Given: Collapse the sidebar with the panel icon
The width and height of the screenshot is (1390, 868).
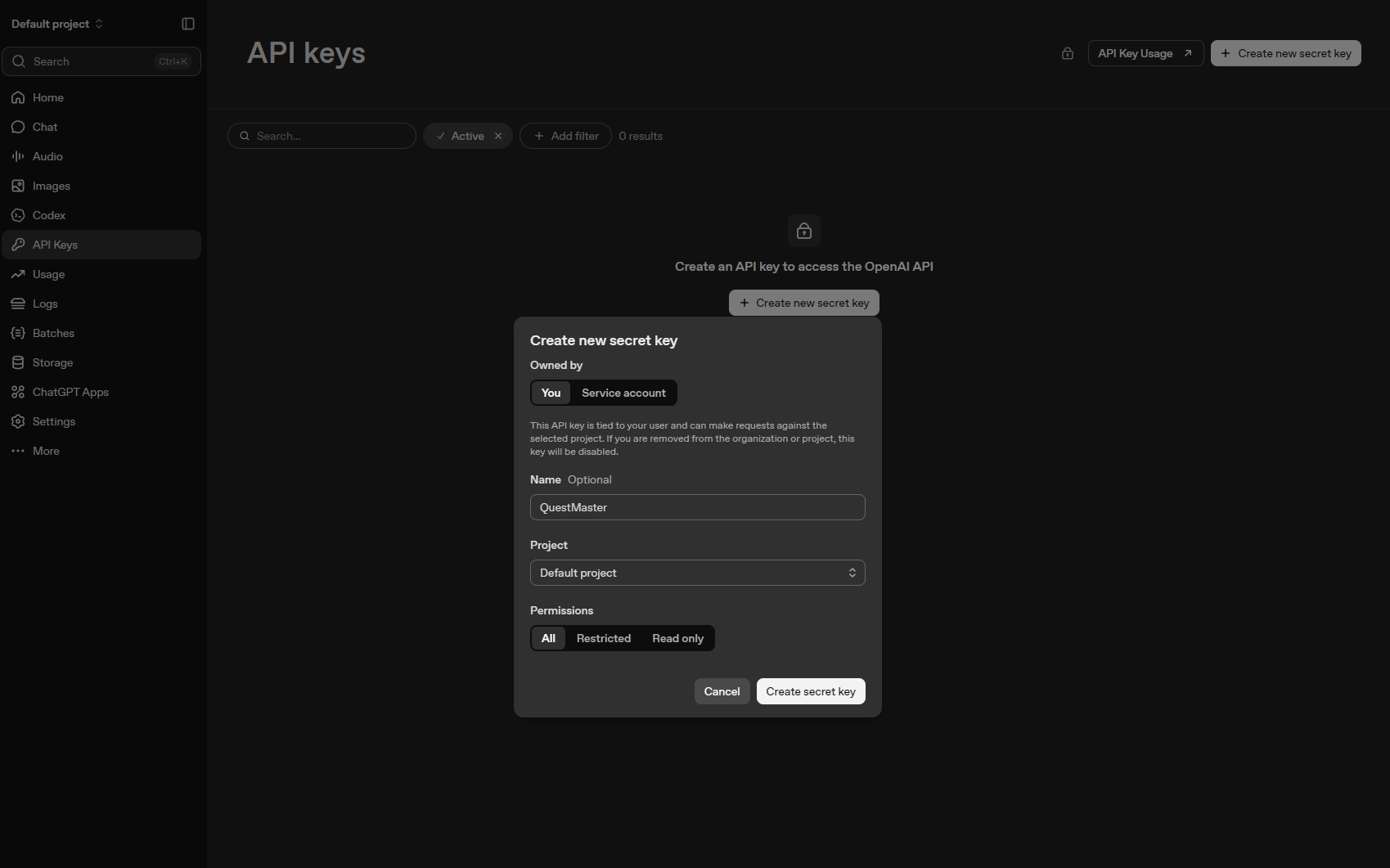Looking at the screenshot, I should (188, 24).
